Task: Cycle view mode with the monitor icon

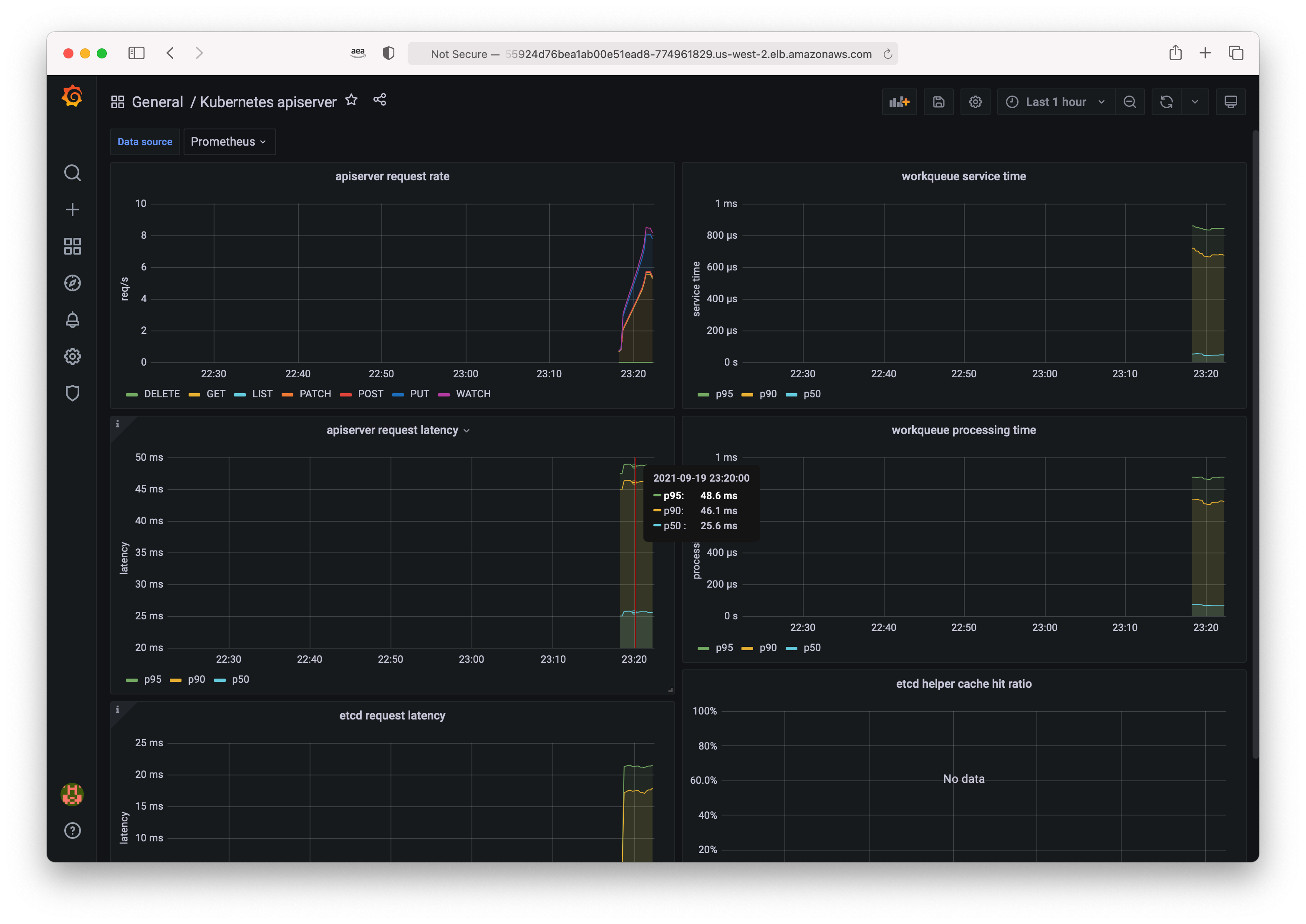Action: [1230, 102]
